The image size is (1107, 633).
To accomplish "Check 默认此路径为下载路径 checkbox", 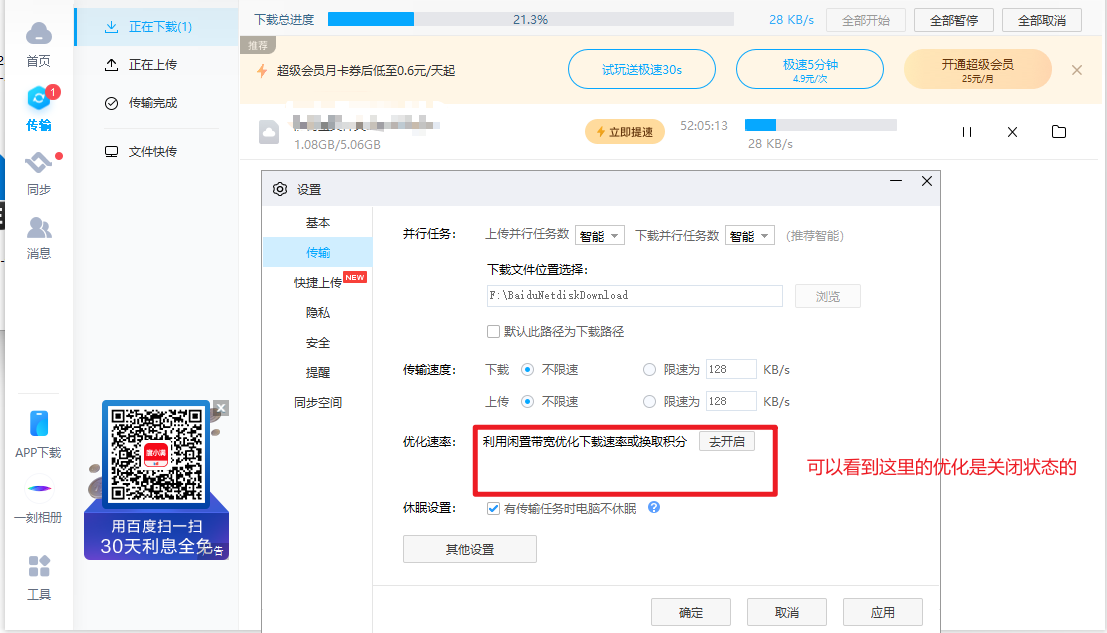I will 493,332.
